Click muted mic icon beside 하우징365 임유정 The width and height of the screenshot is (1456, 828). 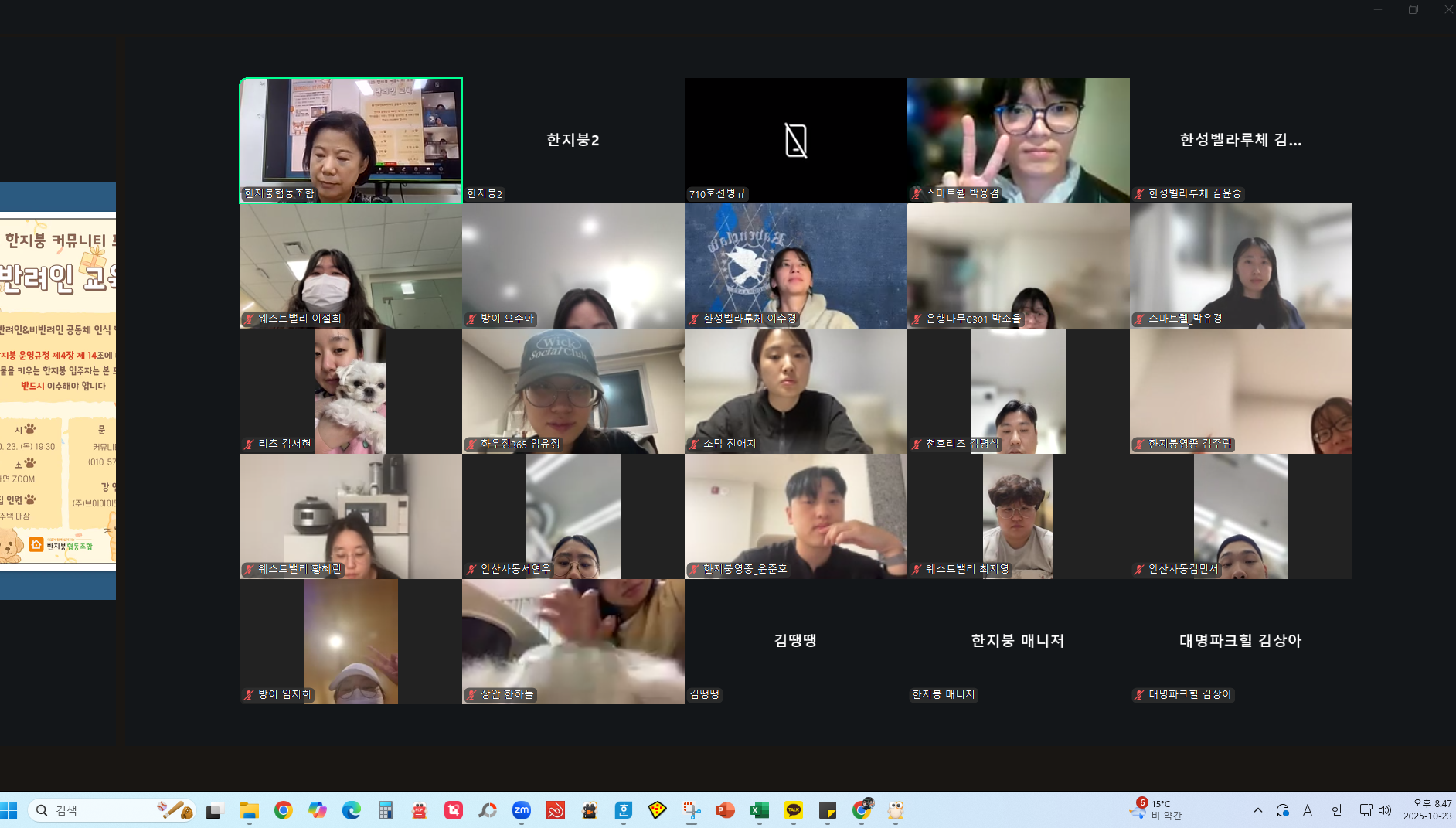coord(471,444)
